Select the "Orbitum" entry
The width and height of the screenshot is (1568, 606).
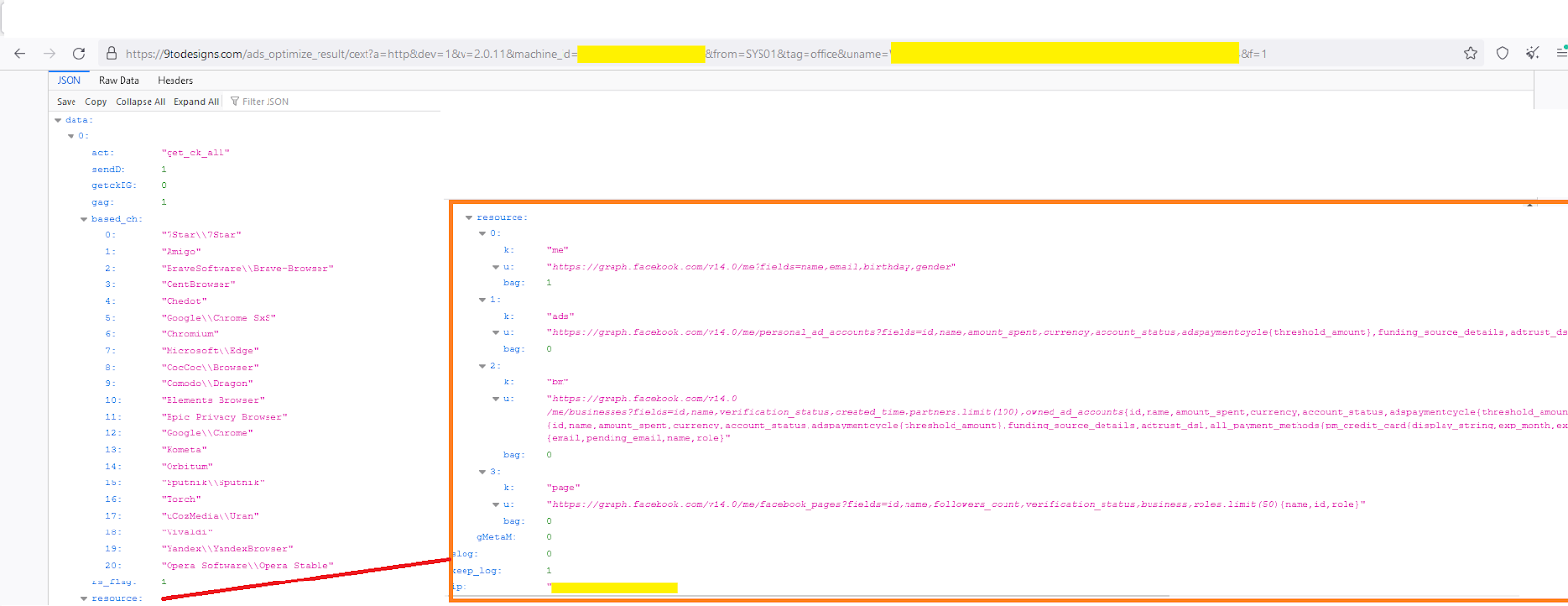point(187,466)
